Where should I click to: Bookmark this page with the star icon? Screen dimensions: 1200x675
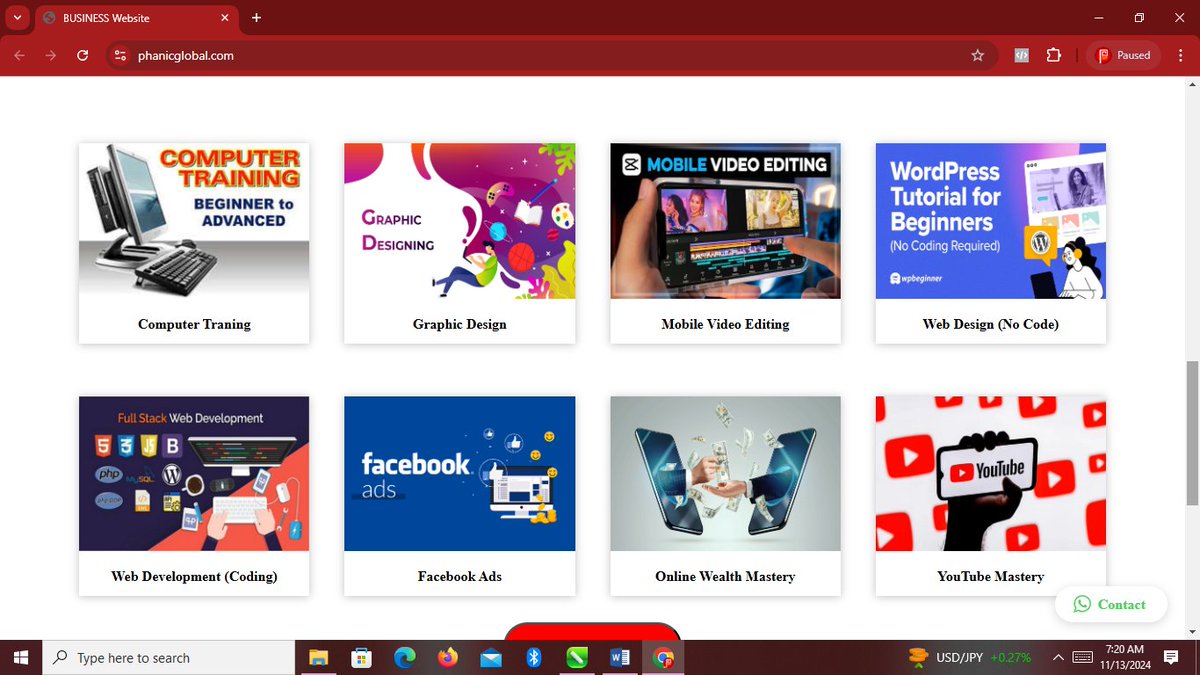coord(977,56)
